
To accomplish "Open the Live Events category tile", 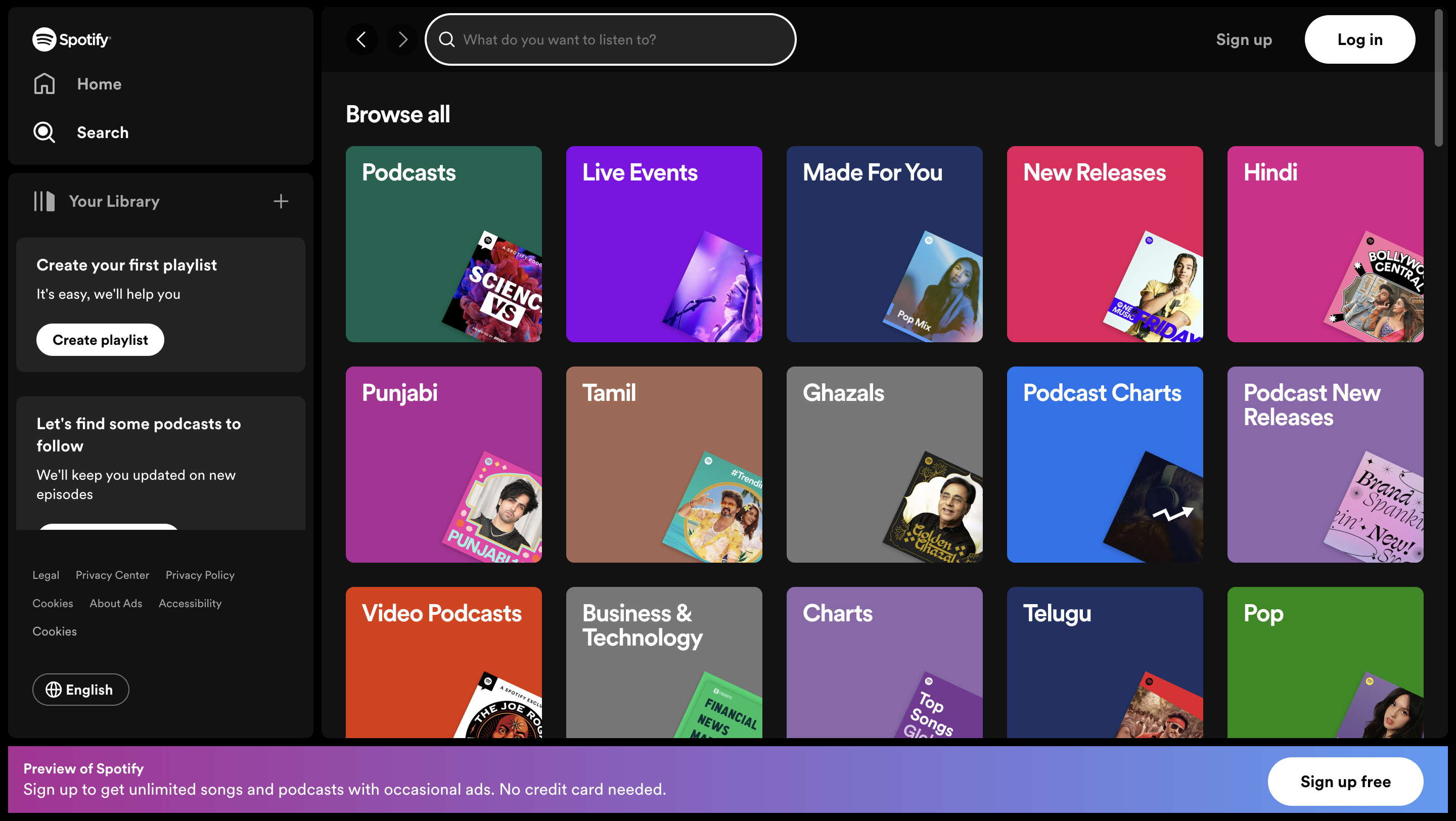I will pos(664,244).
